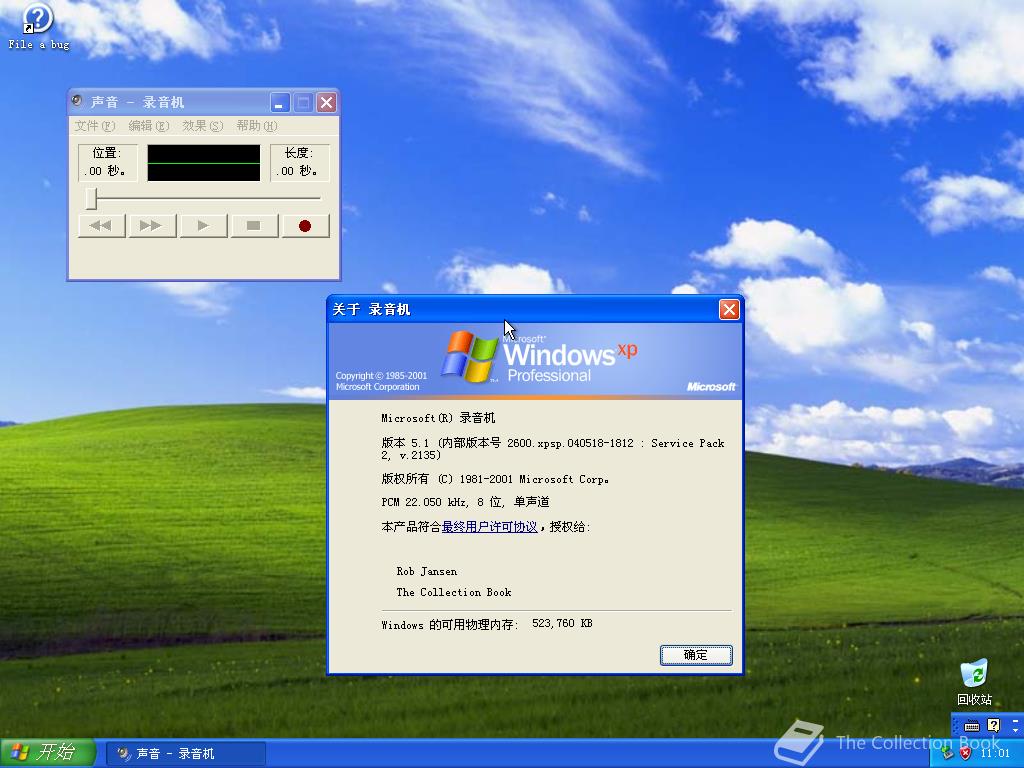Image resolution: width=1024 pixels, height=768 pixels.
Task: Click the system tray clock 11:01
Action: [x=995, y=754]
